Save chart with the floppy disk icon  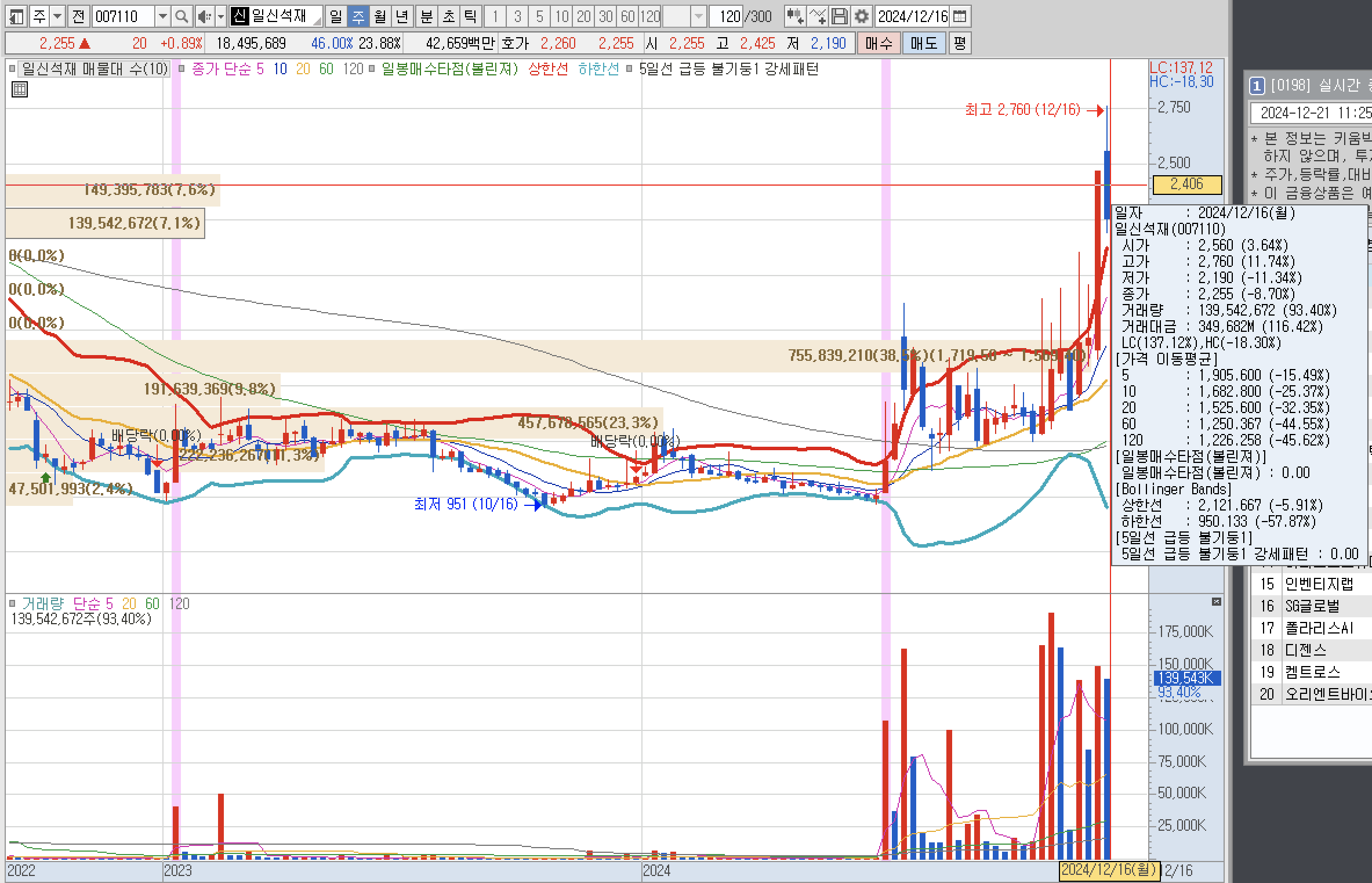pyautogui.click(x=839, y=16)
